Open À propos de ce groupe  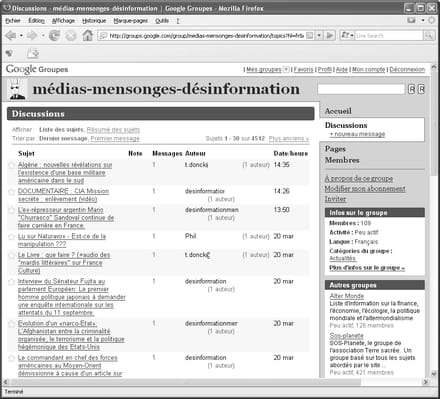(x=359, y=179)
